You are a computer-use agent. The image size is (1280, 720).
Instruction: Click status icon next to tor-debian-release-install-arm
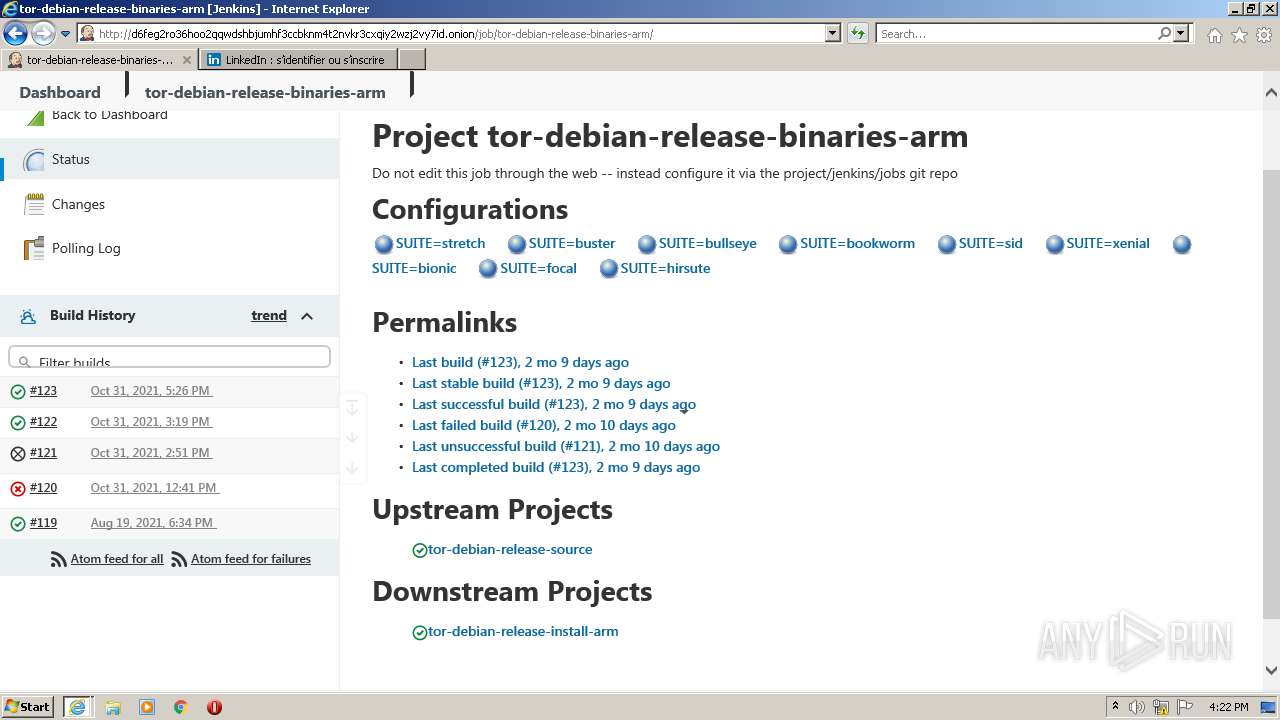pos(420,632)
